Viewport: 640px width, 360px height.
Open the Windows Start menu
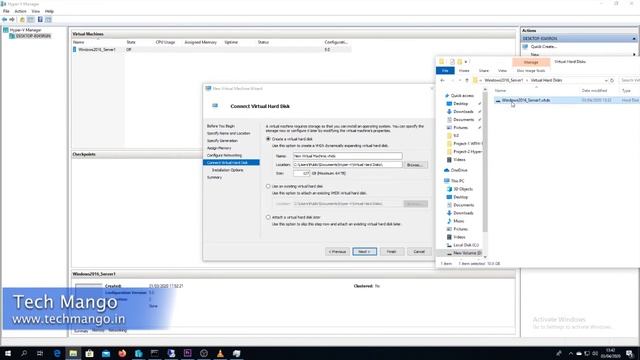7,353
